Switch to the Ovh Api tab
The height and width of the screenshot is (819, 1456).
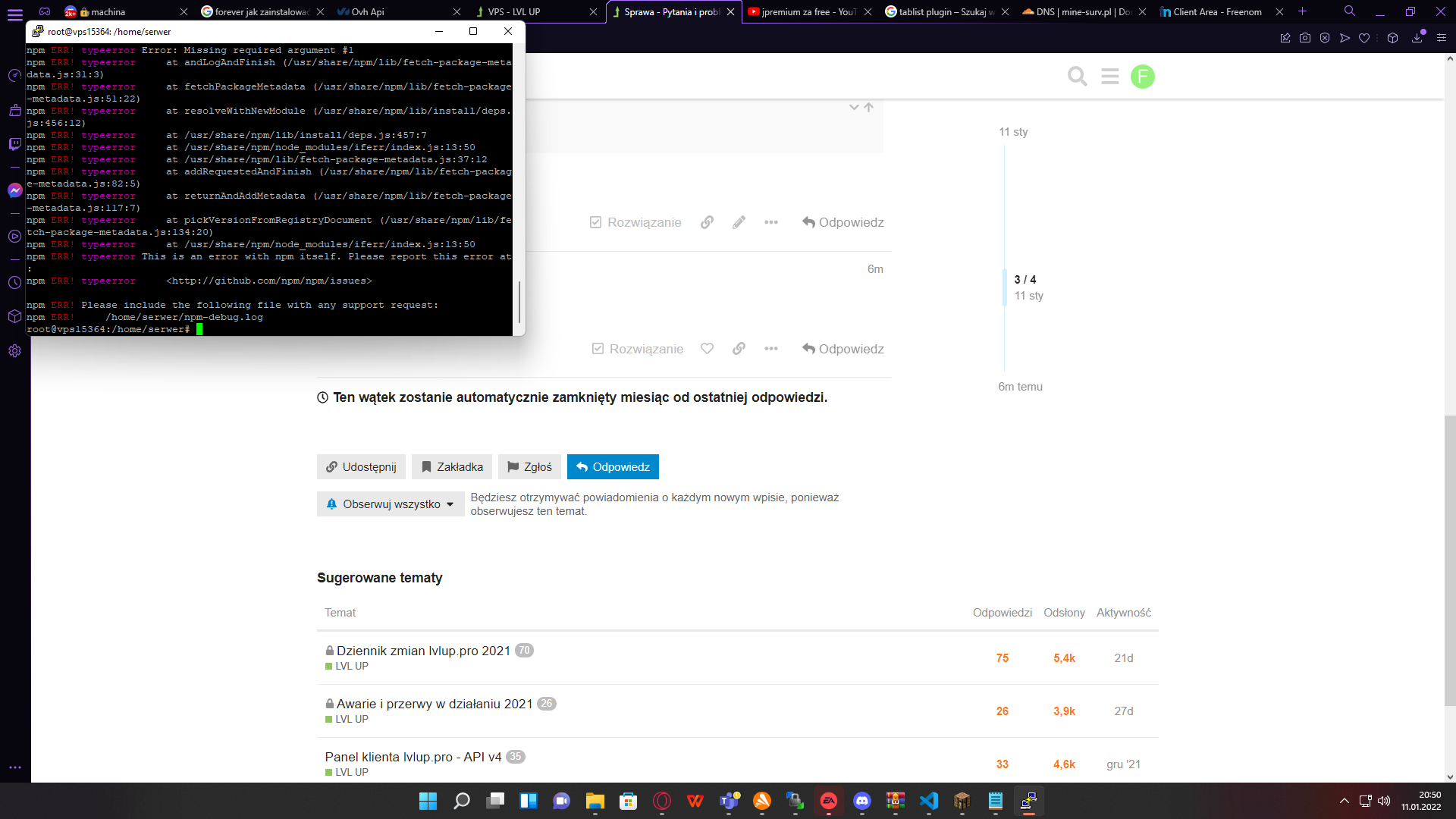368,11
